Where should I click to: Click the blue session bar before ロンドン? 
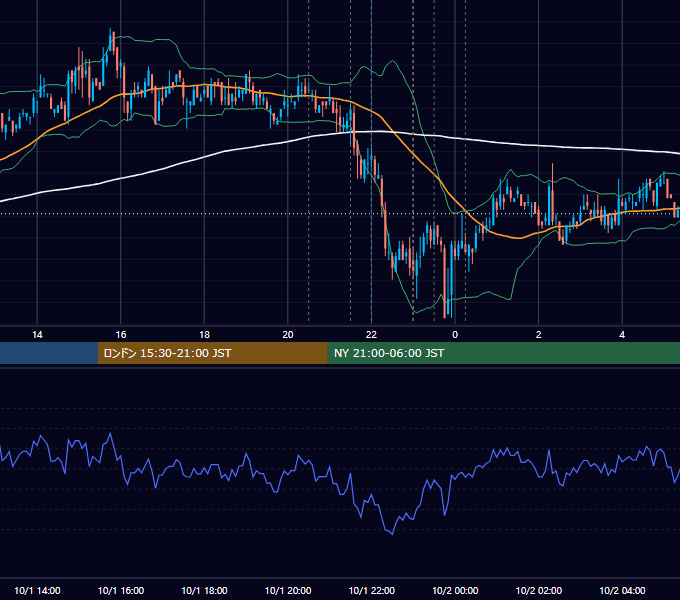tap(49, 353)
